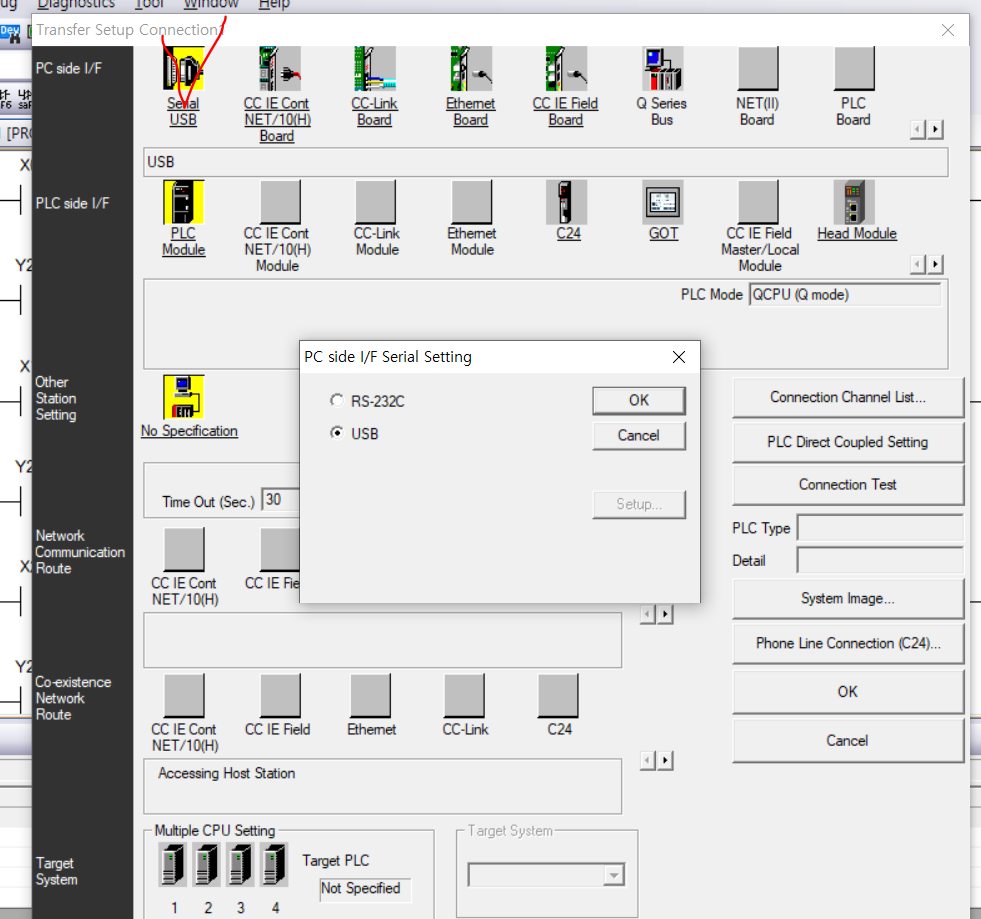Choose Co-existence CC IE Field icon

pos(280,695)
